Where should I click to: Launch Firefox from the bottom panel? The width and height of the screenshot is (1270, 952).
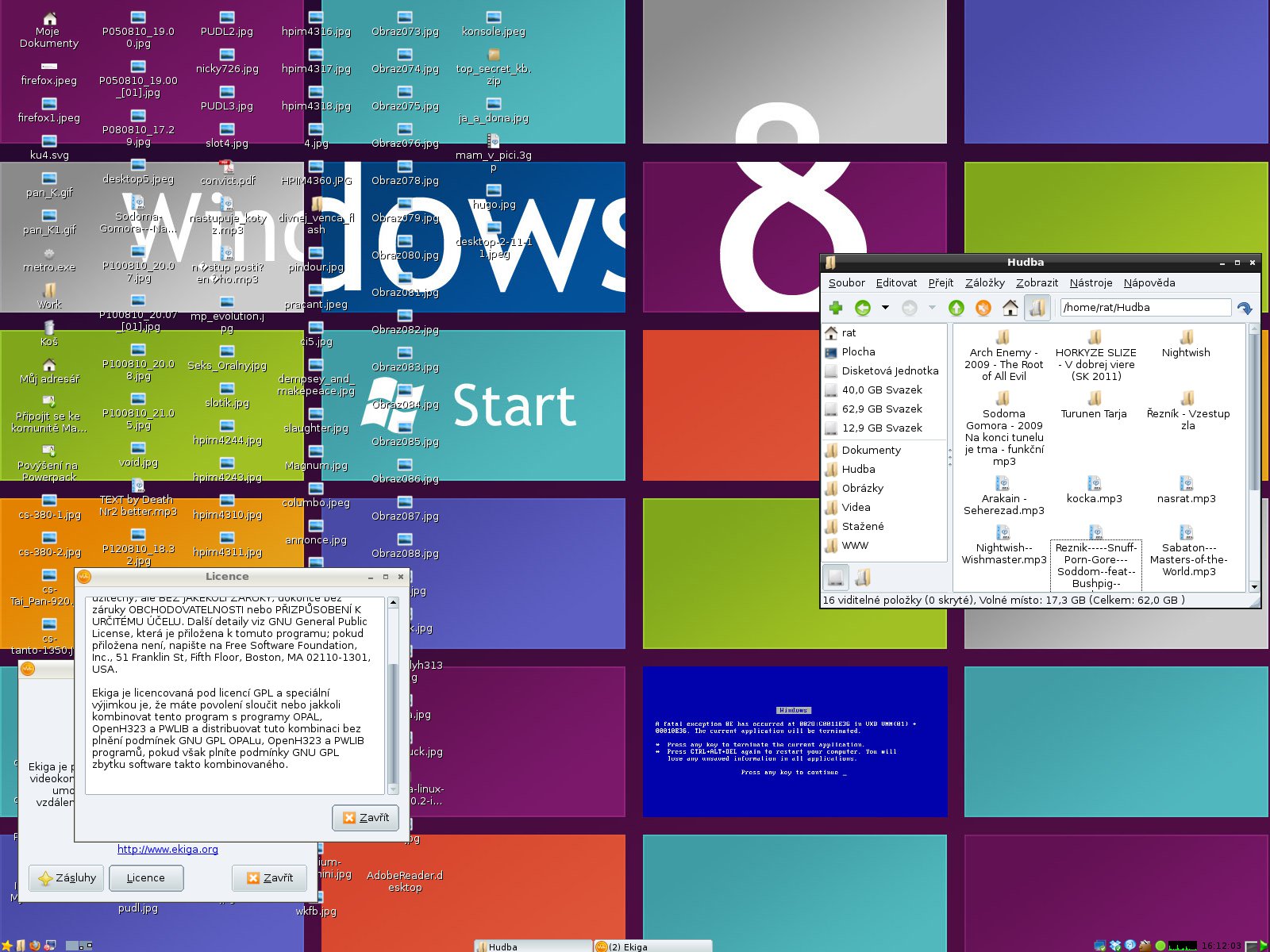point(34,946)
